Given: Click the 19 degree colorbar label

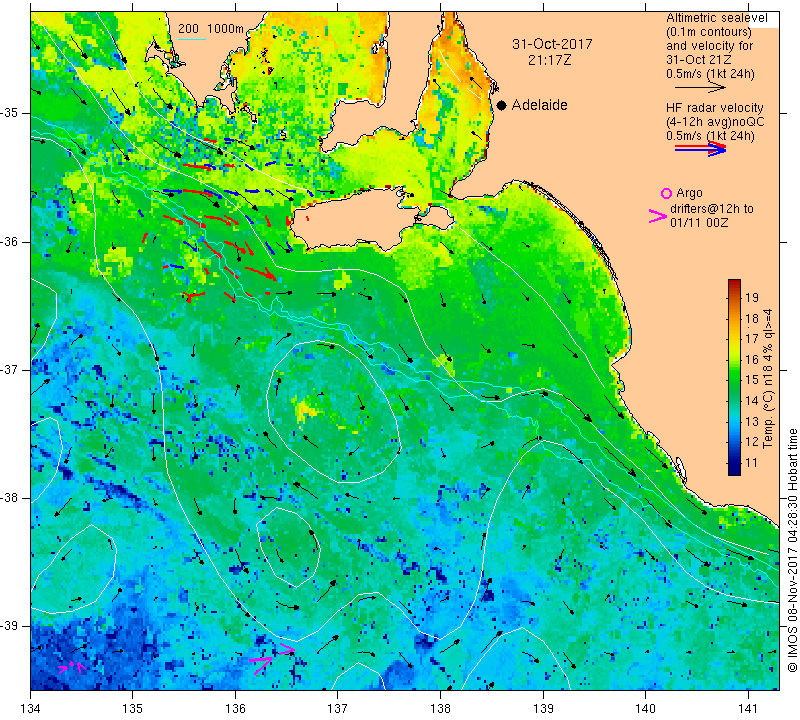Looking at the screenshot, I should (x=752, y=297).
